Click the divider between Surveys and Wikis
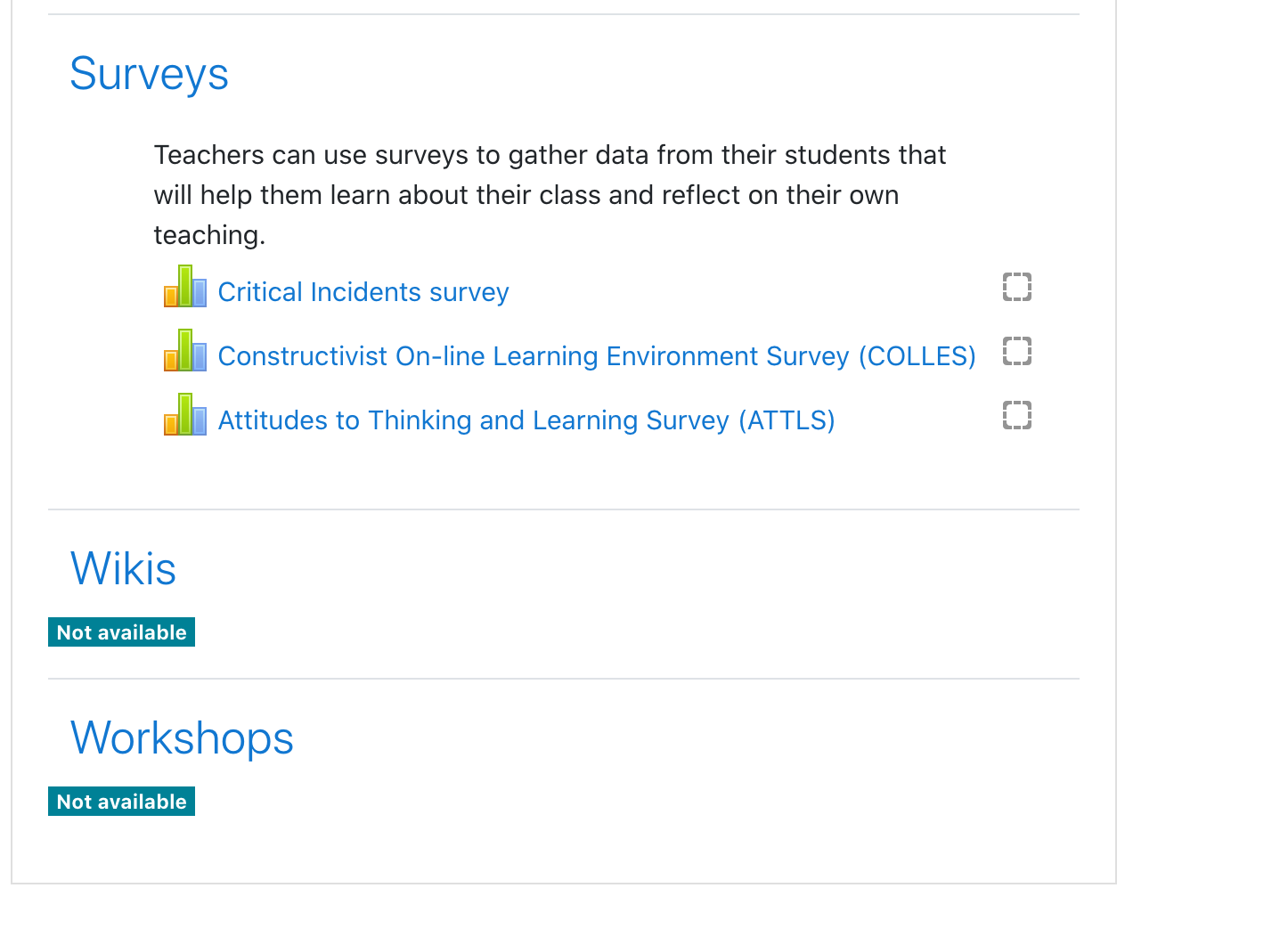 click(x=564, y=509)
